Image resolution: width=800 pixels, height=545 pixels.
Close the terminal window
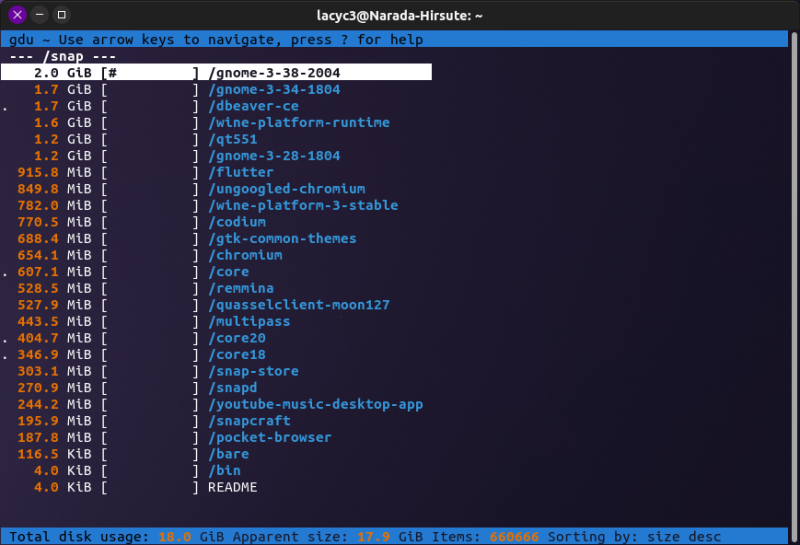(x=17, y=15)
